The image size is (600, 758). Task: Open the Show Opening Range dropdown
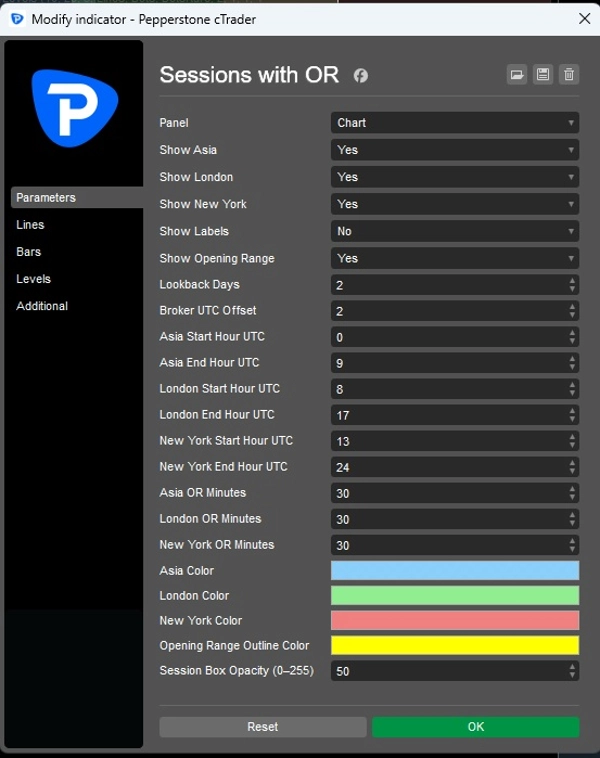[x=454, y=258]
